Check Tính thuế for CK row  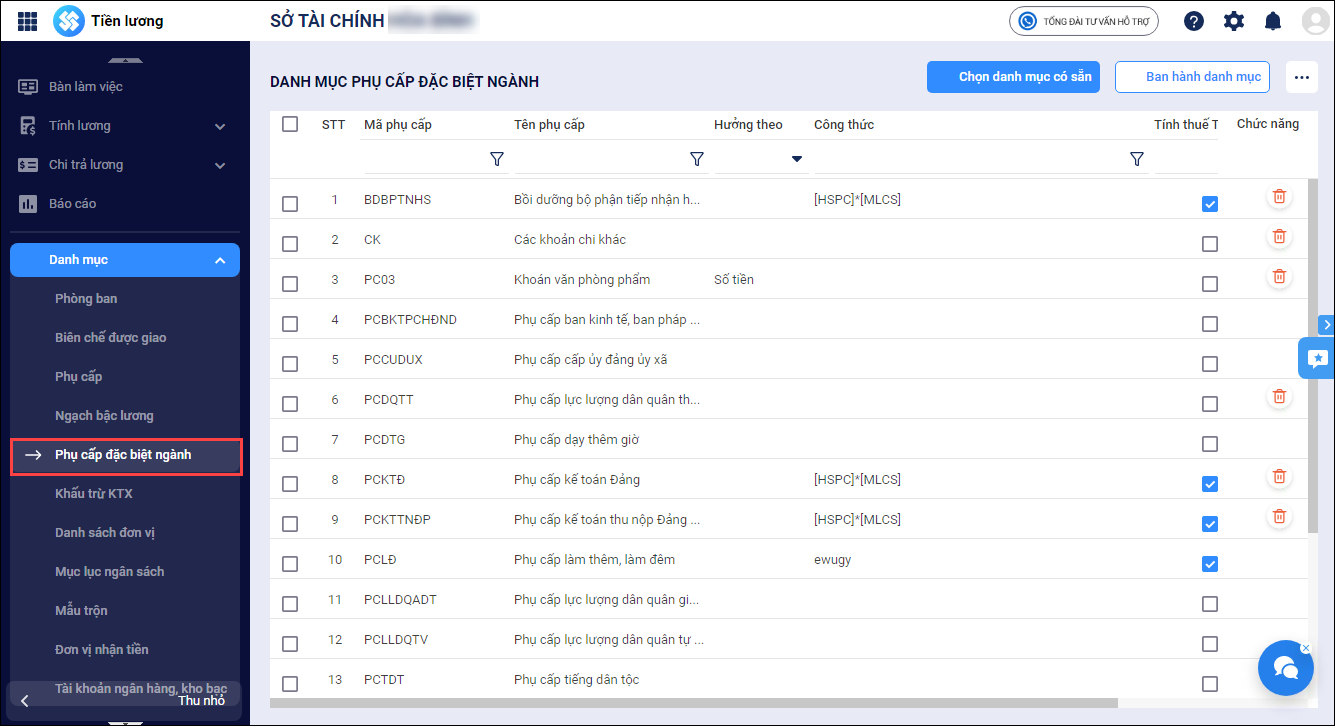tap(1210, 244)
